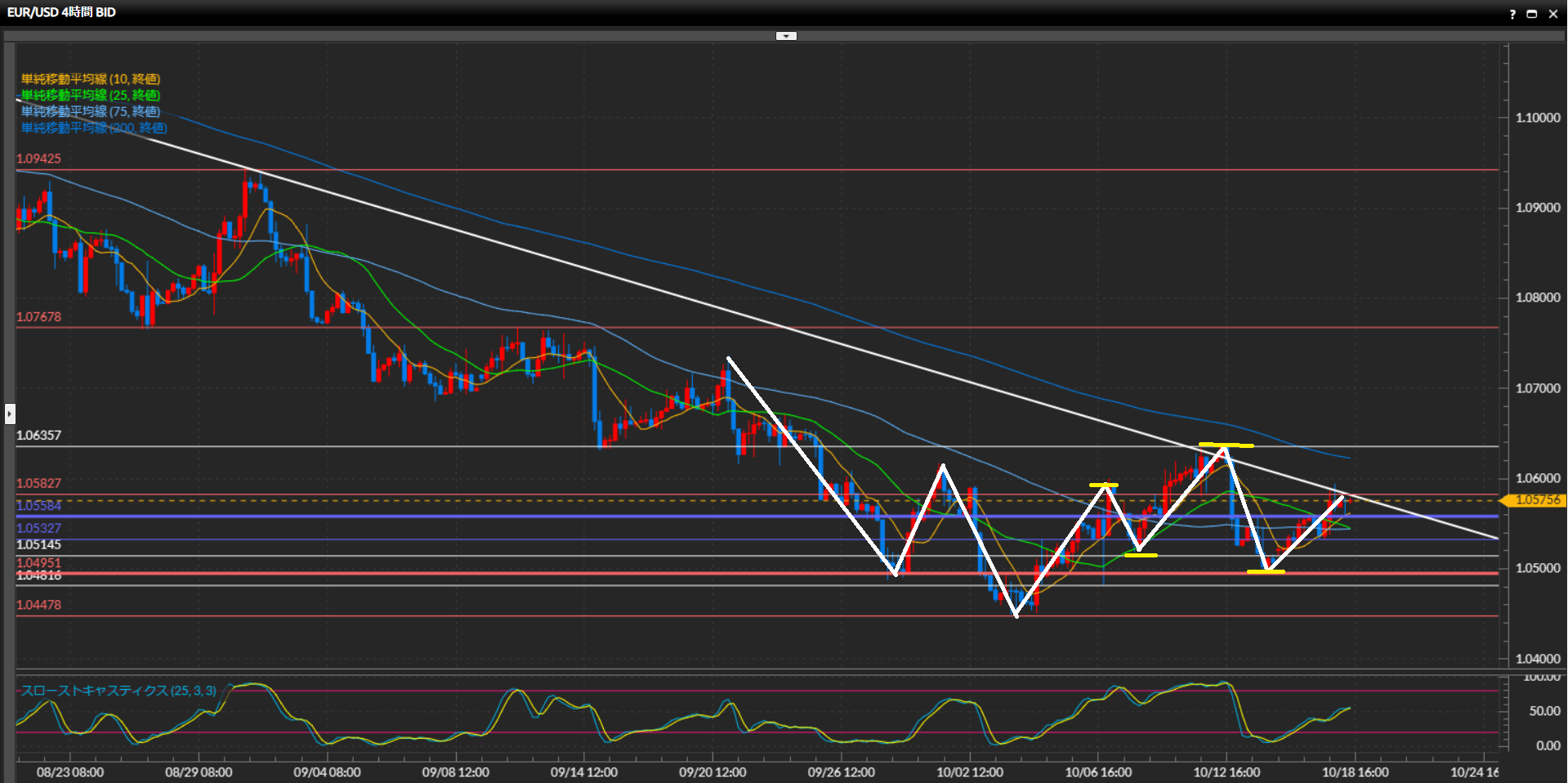Select the thick purple 1.05584 horizontal line label
Screen dimensions: 1568x783
38,506
